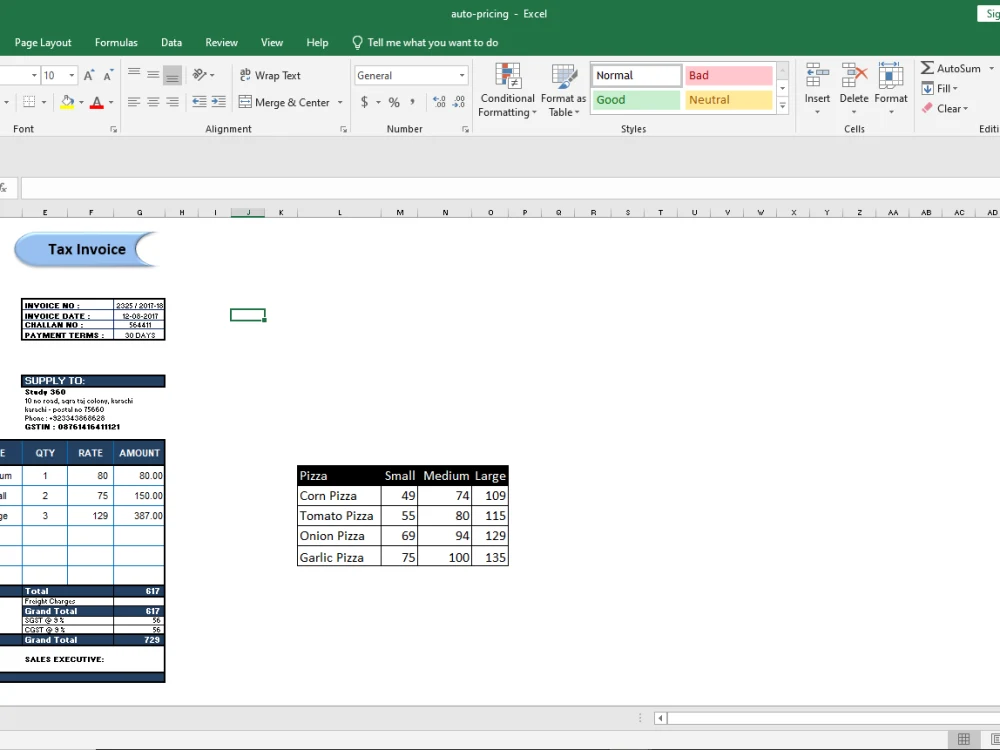Image resolution: width=1000 pixels, height=750 pixels.
Task: Switch to Normal view in status bar
Action: click(964, 739)
